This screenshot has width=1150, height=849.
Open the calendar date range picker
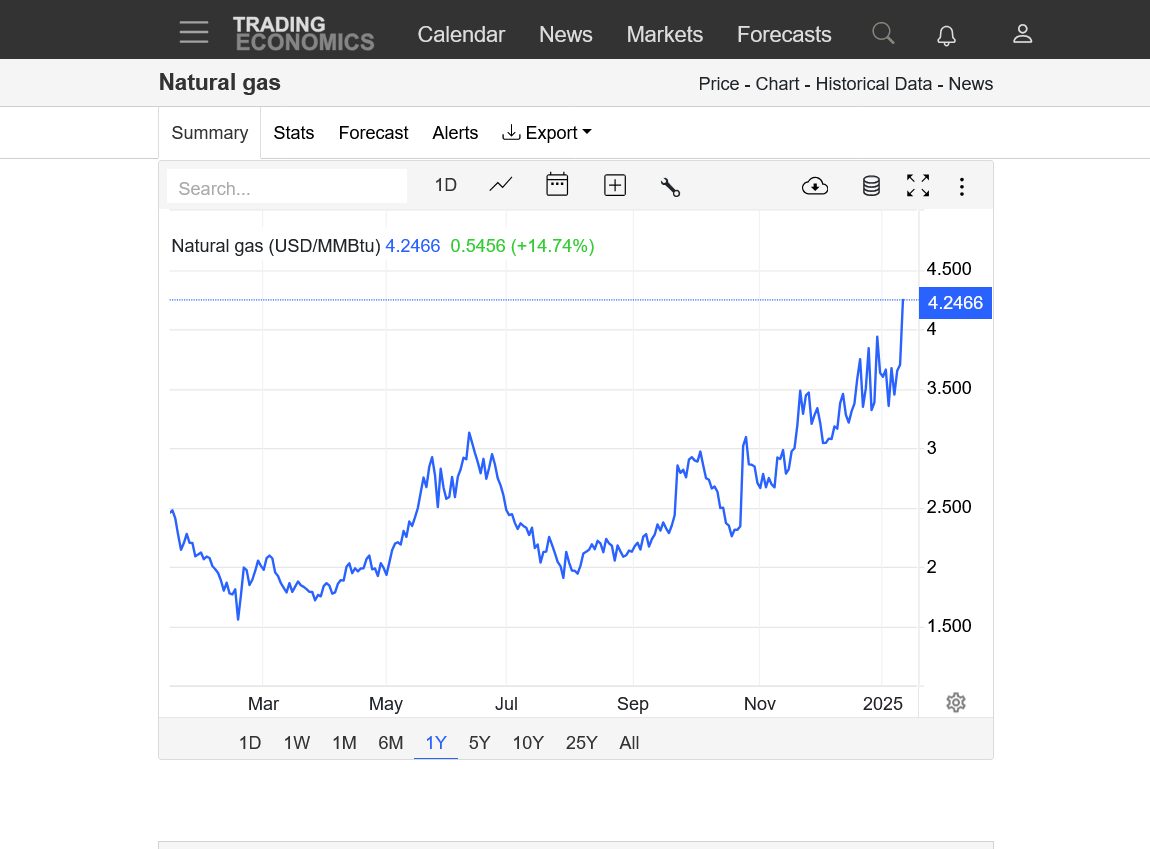[557, 185]
